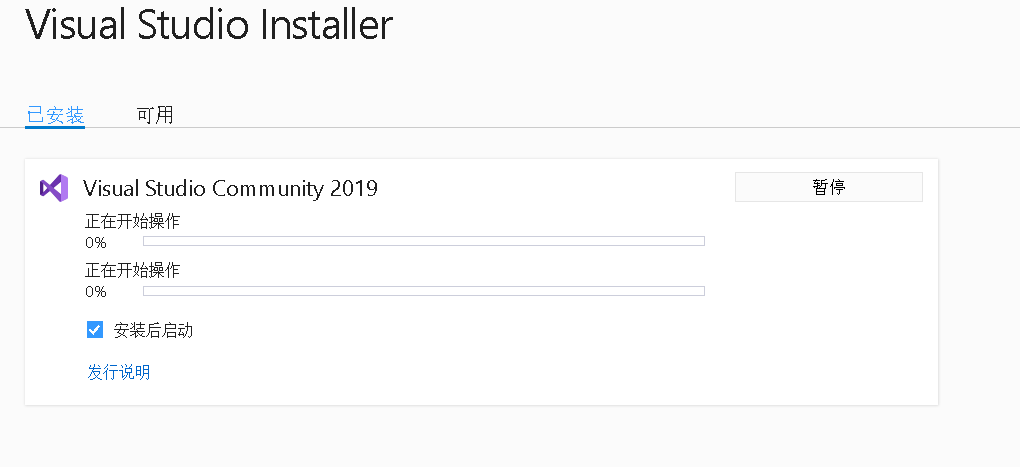Switch to the 已安装 tab
This screenshot has height=467, width=1020.
(x=55, y=115)
